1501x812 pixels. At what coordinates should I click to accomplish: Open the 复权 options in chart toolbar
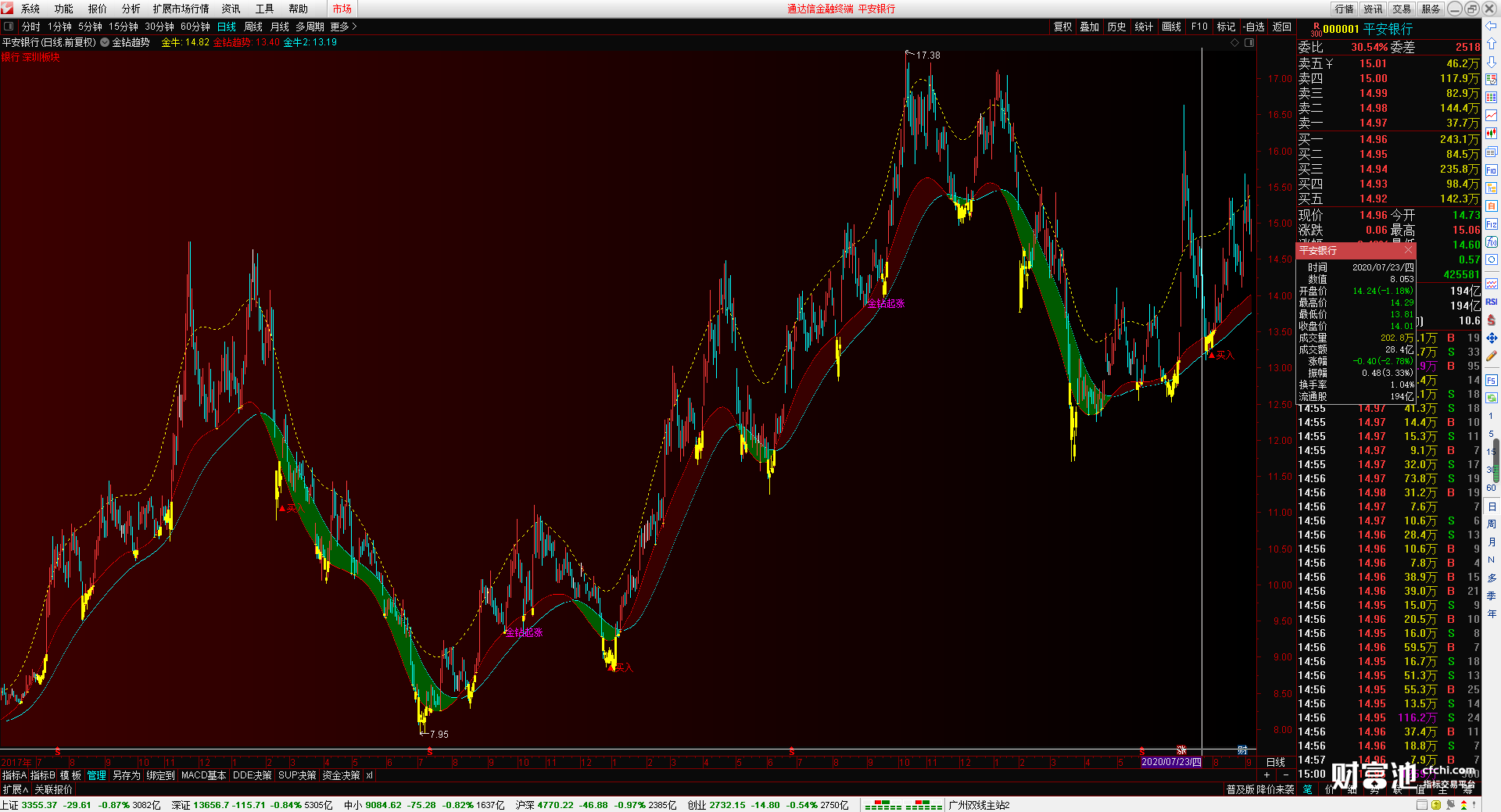pyautogui.click(x=1062, y=27)
